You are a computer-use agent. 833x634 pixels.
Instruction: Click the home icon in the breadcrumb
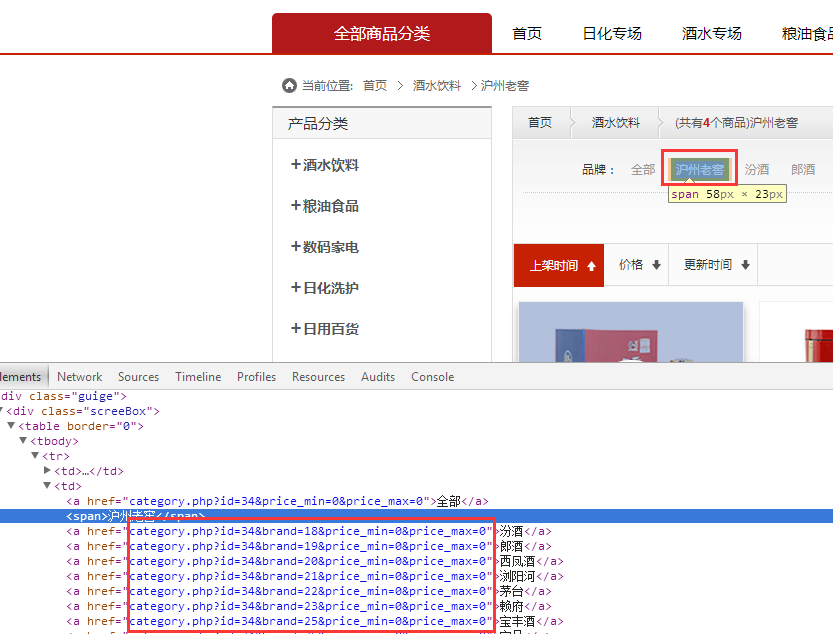pos(289,86)
